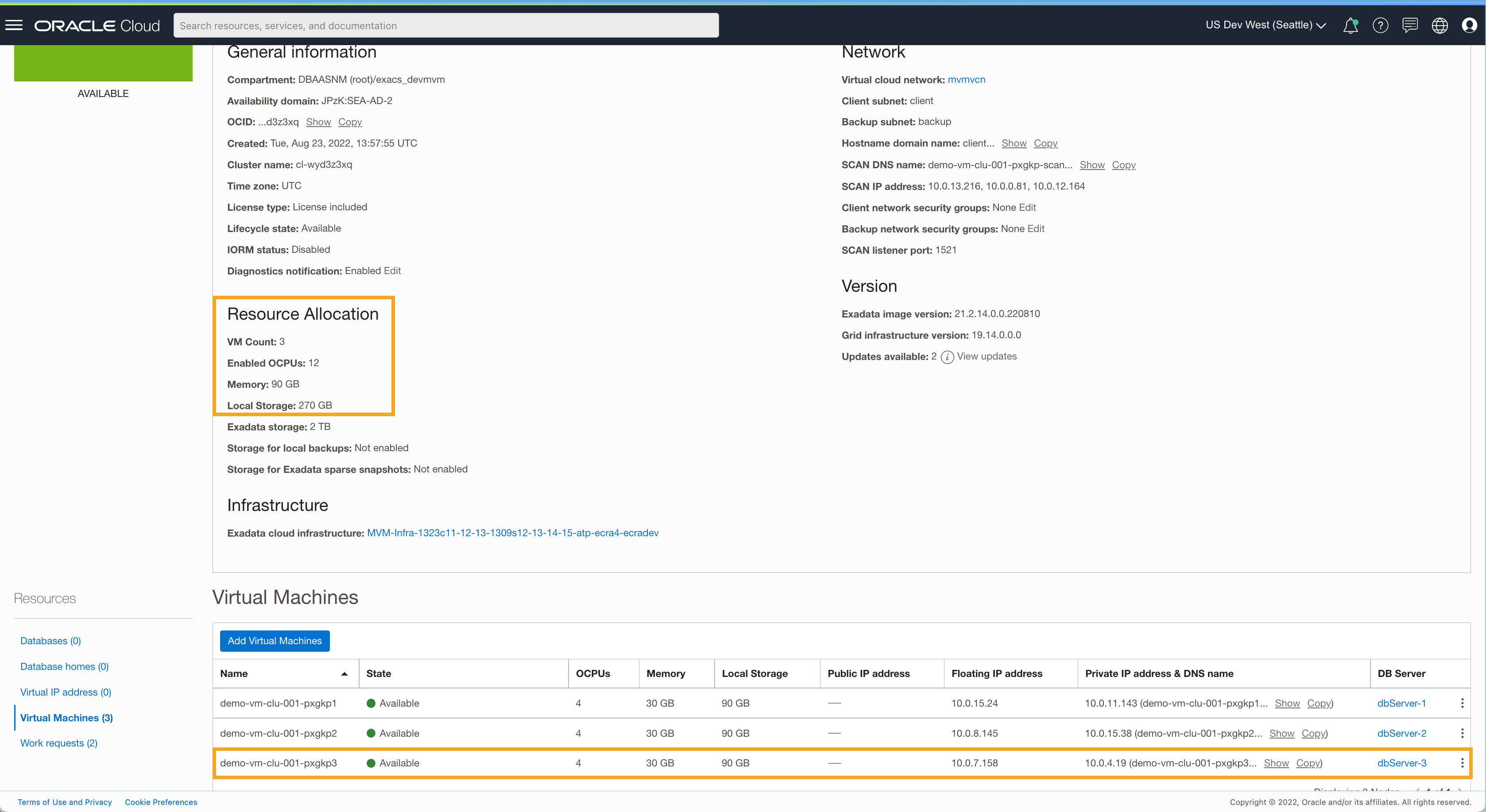The height and width of the screenshot is (812, 1486).
Task: Select Databases (0) in the Resources sidebar
Action: point(50,641)
